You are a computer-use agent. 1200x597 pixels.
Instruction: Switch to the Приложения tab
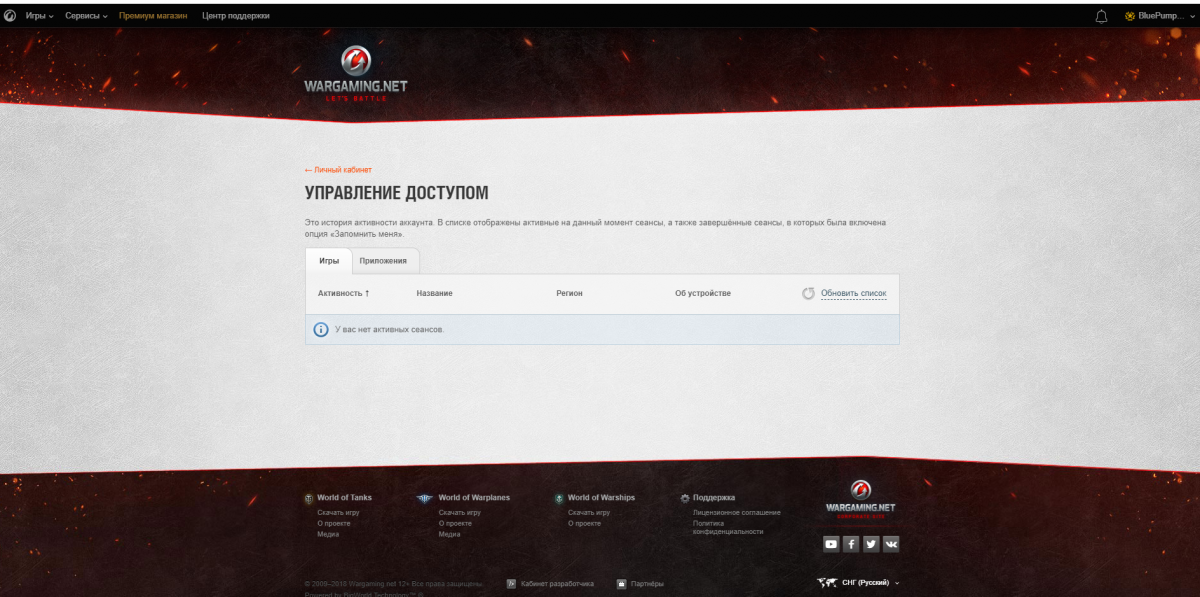point(384,261)
